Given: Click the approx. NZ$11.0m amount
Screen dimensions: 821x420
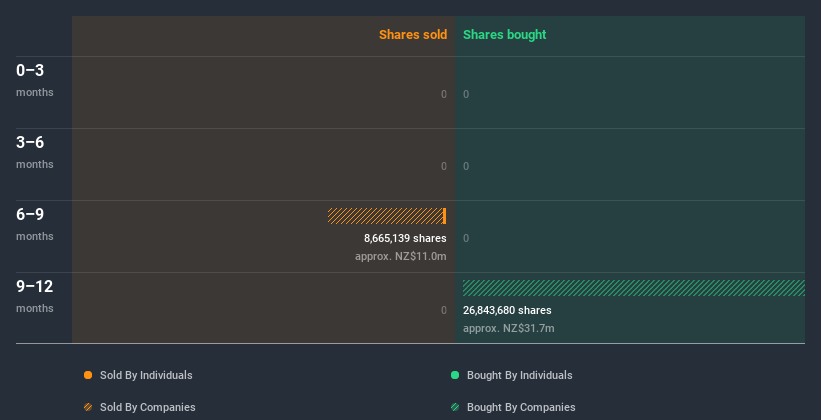Looking at the screenshot, I should (x=401, y=256).
